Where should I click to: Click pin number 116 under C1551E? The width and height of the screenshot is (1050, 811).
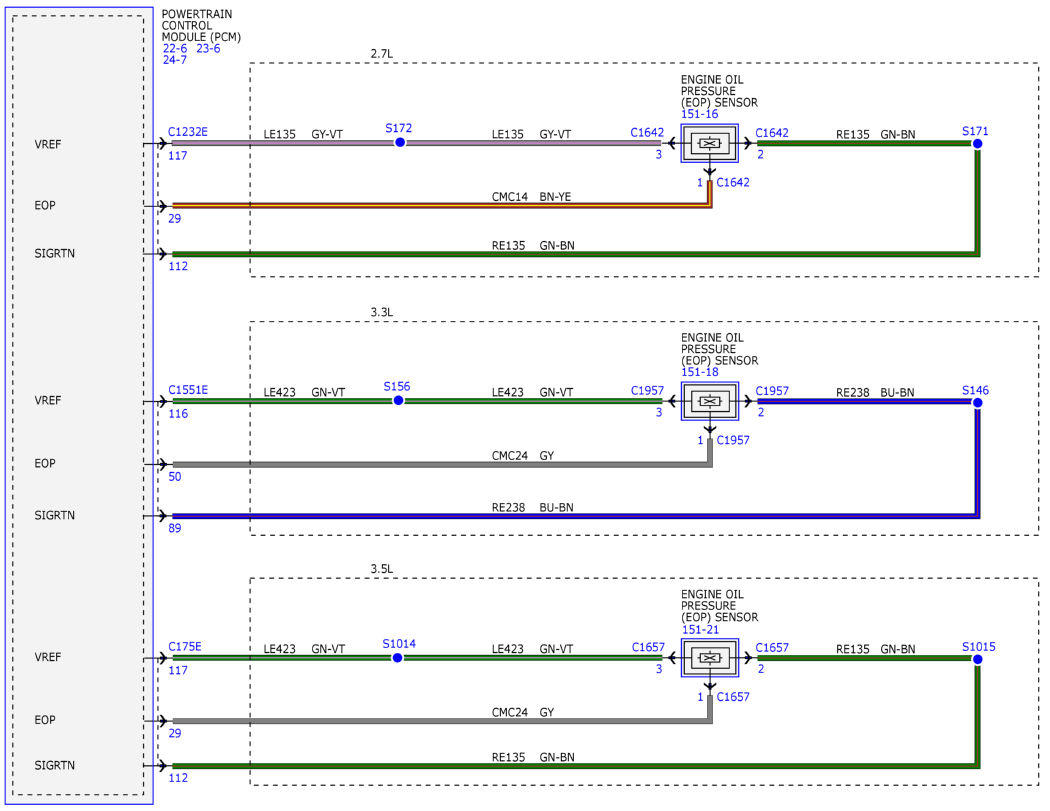[x=178, y=414]
